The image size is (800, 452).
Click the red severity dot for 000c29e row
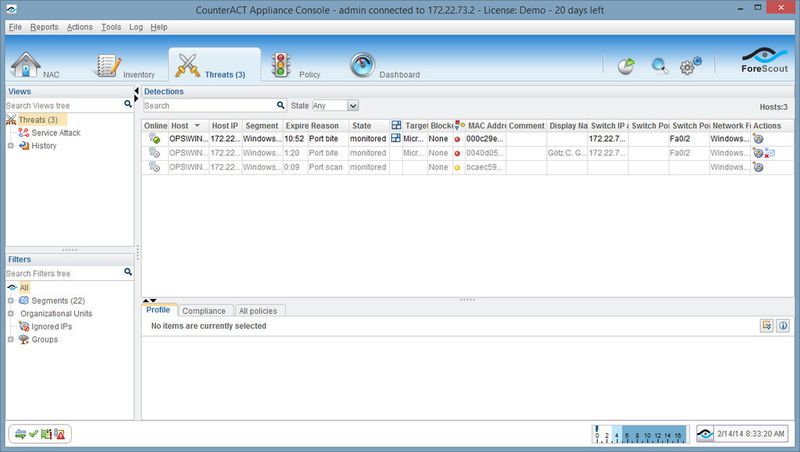(x=457, y=139)
